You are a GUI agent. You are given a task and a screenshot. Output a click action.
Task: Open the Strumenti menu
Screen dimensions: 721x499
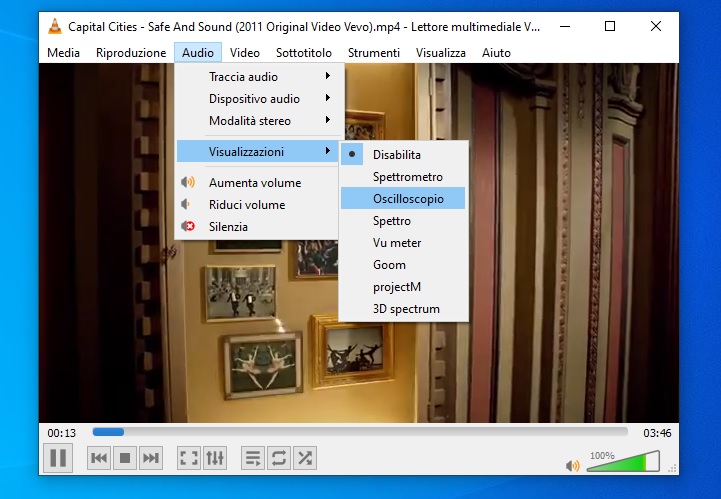pyautogui.click(x=374, y=53)
